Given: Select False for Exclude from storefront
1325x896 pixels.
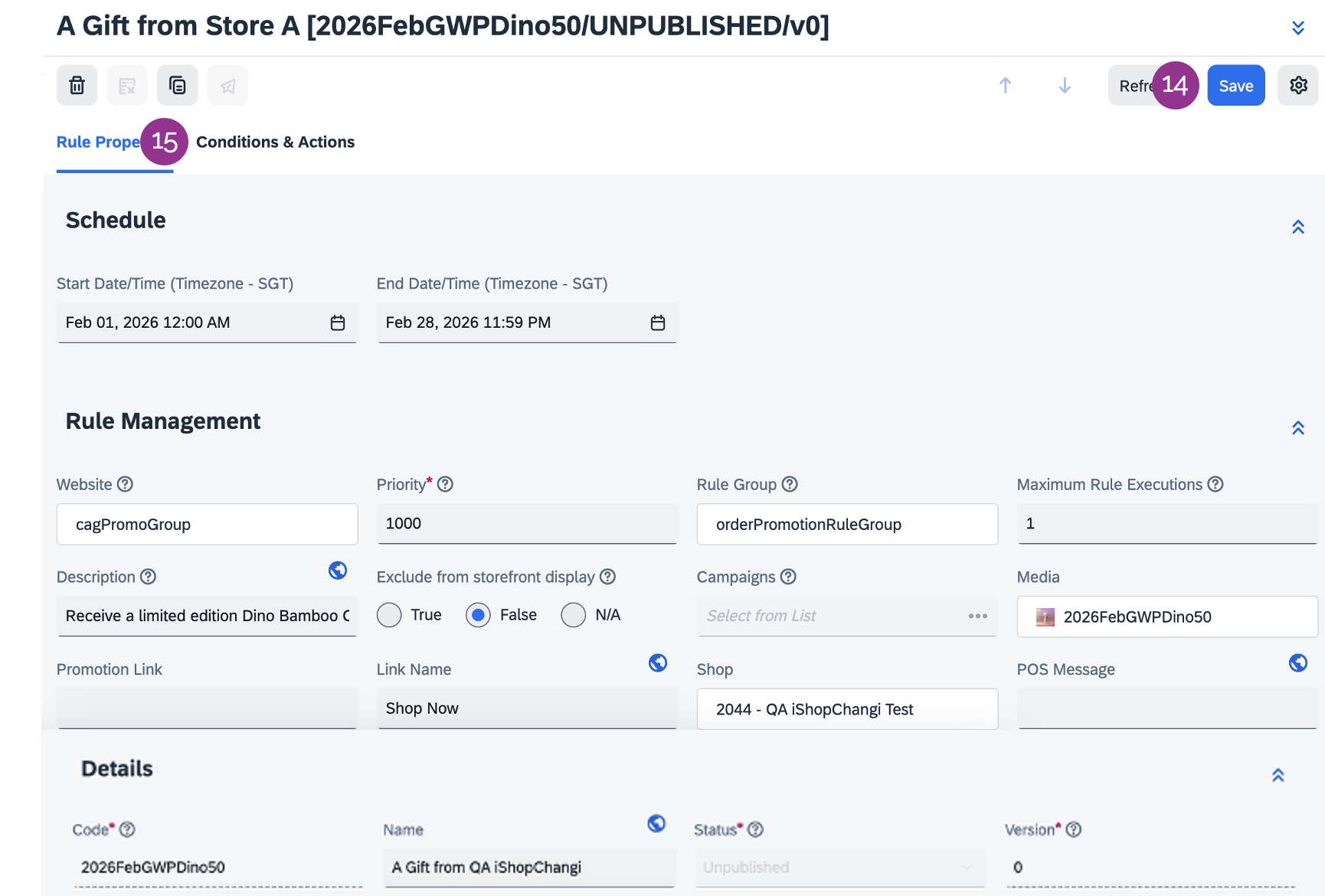Looking at the screenshot, I should pos(478,615).
